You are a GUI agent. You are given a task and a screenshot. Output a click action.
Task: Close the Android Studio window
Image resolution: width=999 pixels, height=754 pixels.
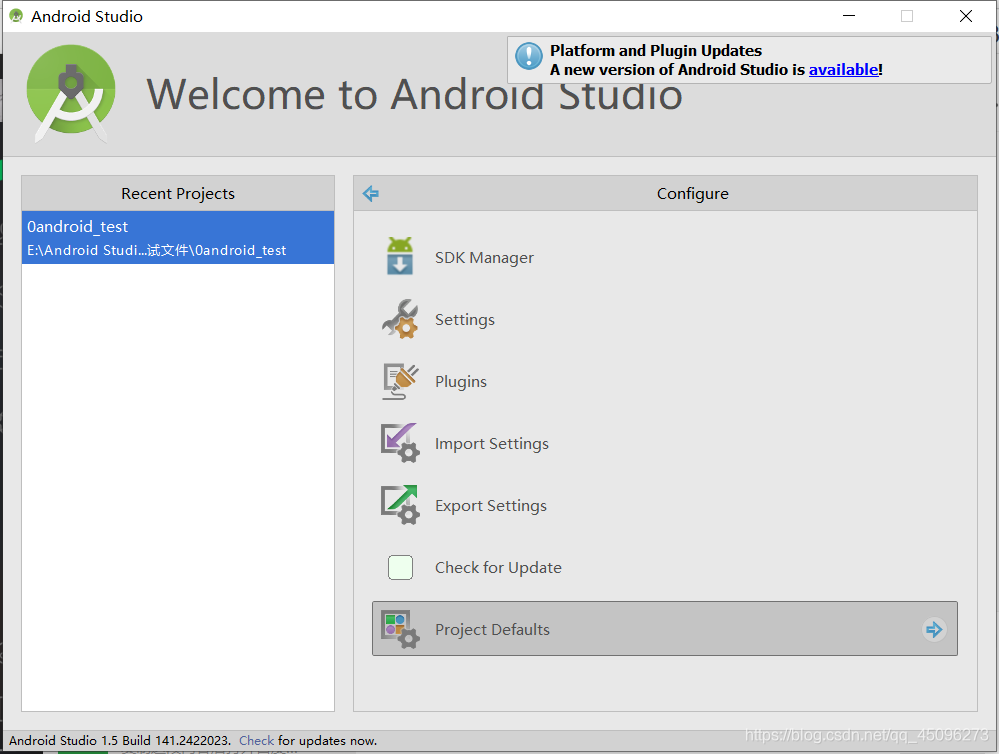point(966,16)
